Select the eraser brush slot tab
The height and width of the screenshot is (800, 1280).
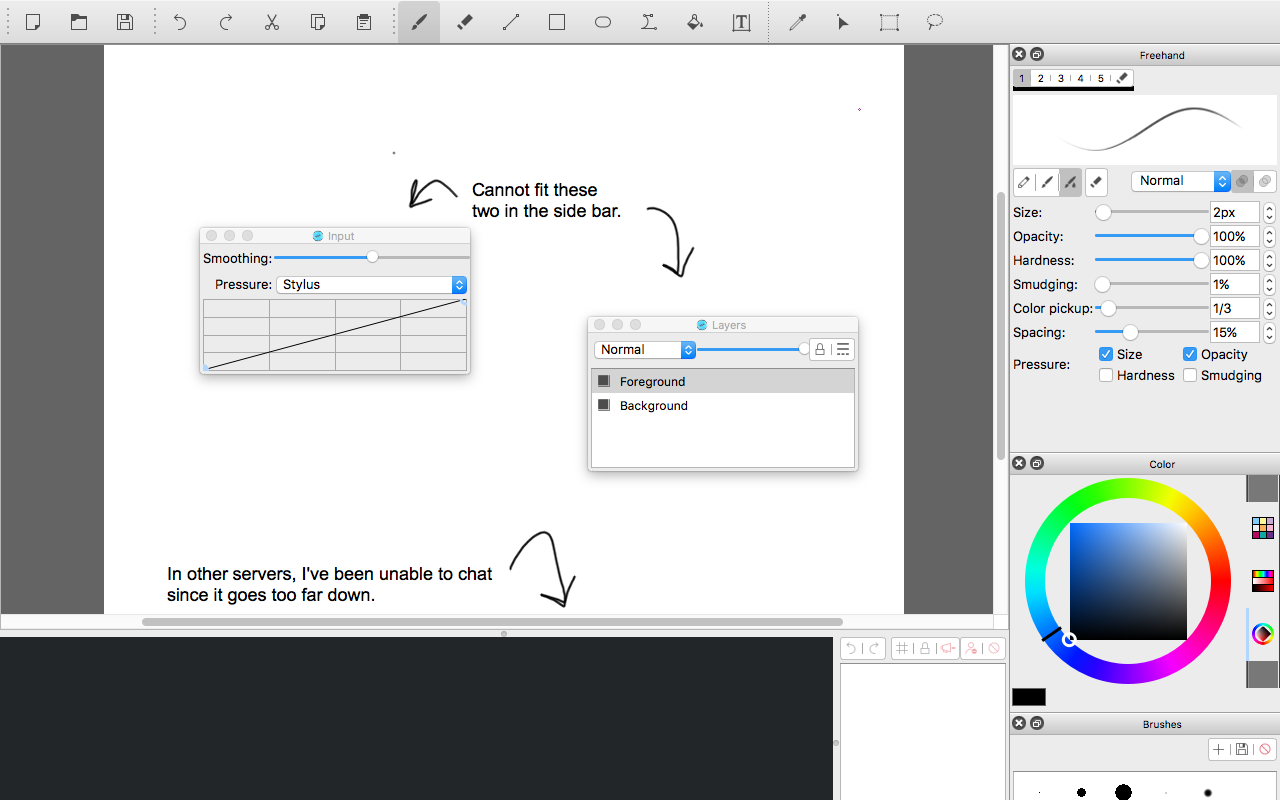[1122, 78]
